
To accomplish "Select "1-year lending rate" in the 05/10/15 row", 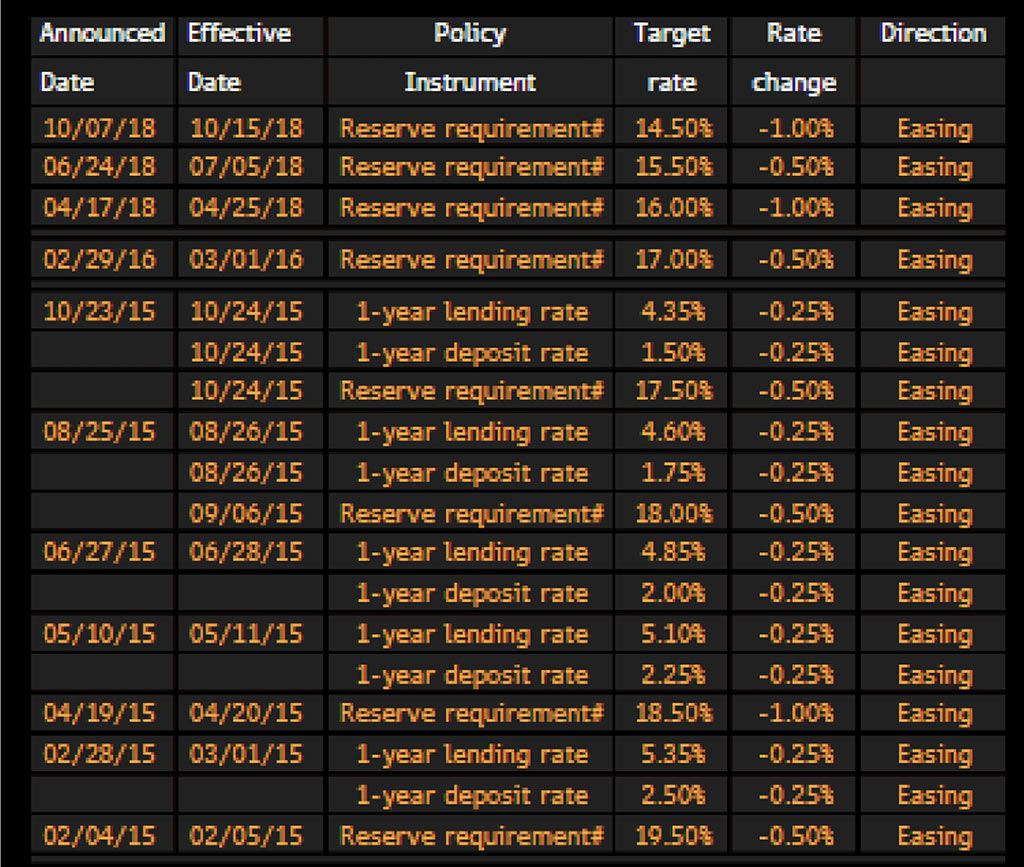I will 472,635.
